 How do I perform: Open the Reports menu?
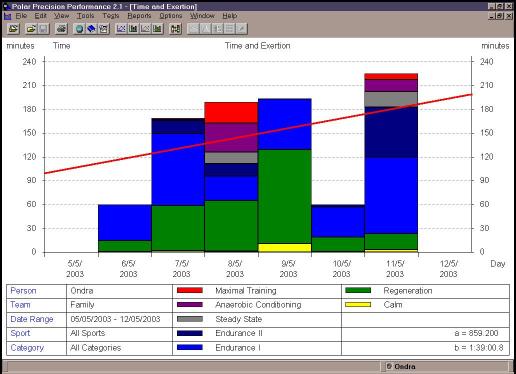(x=139, y=16)
